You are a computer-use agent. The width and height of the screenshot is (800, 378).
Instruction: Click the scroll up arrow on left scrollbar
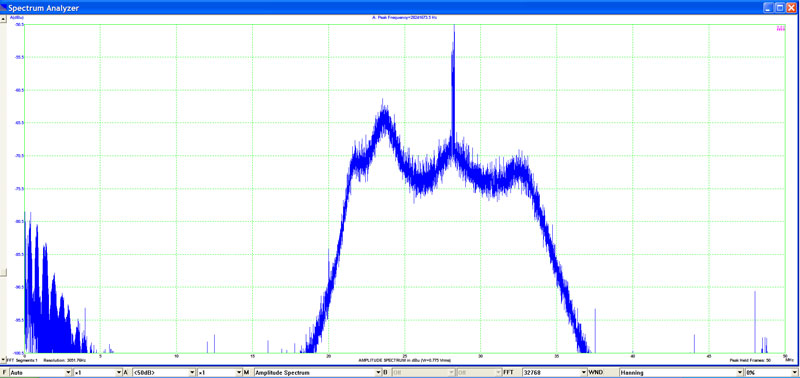point(4,18)
